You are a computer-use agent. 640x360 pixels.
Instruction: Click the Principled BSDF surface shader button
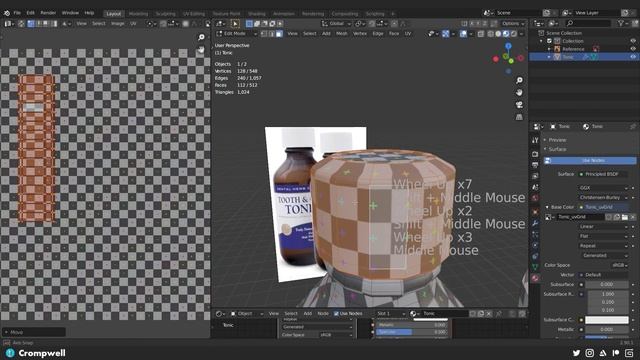[604, 174]
